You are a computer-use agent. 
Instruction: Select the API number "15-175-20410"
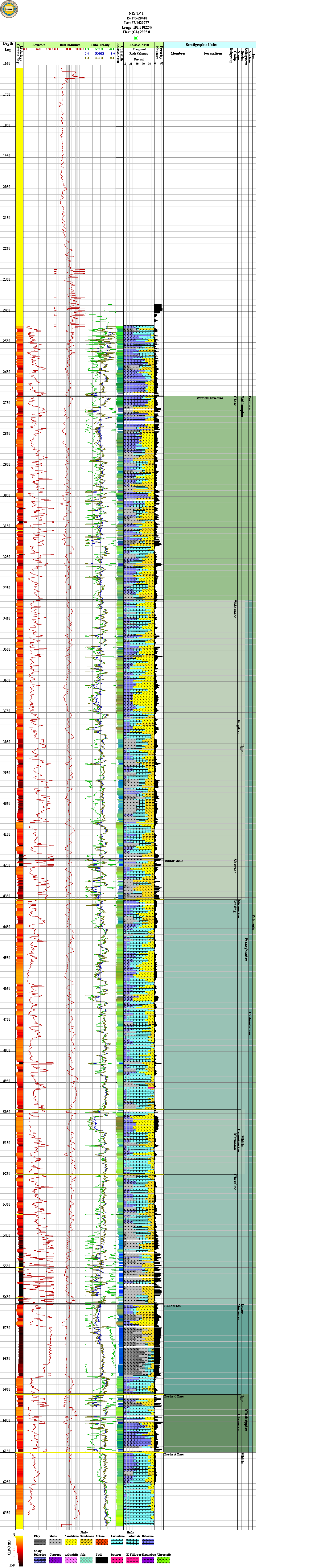(136, 18)
